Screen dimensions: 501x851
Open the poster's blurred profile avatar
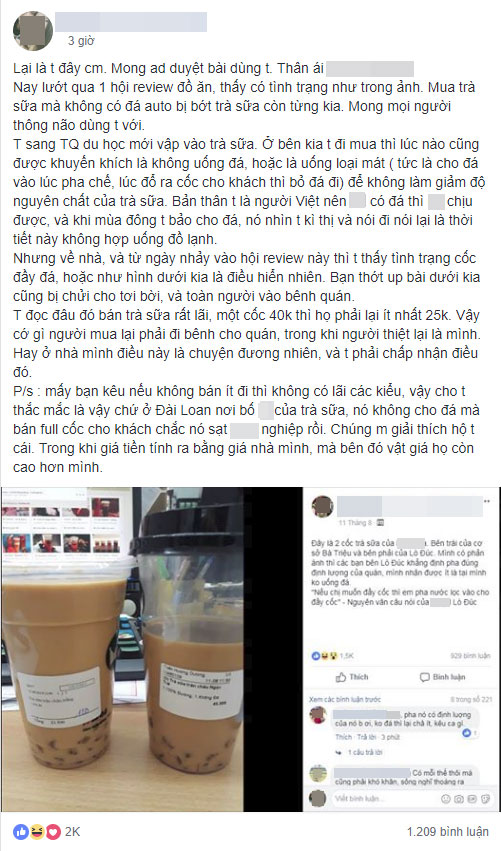(x=33, y=30)
